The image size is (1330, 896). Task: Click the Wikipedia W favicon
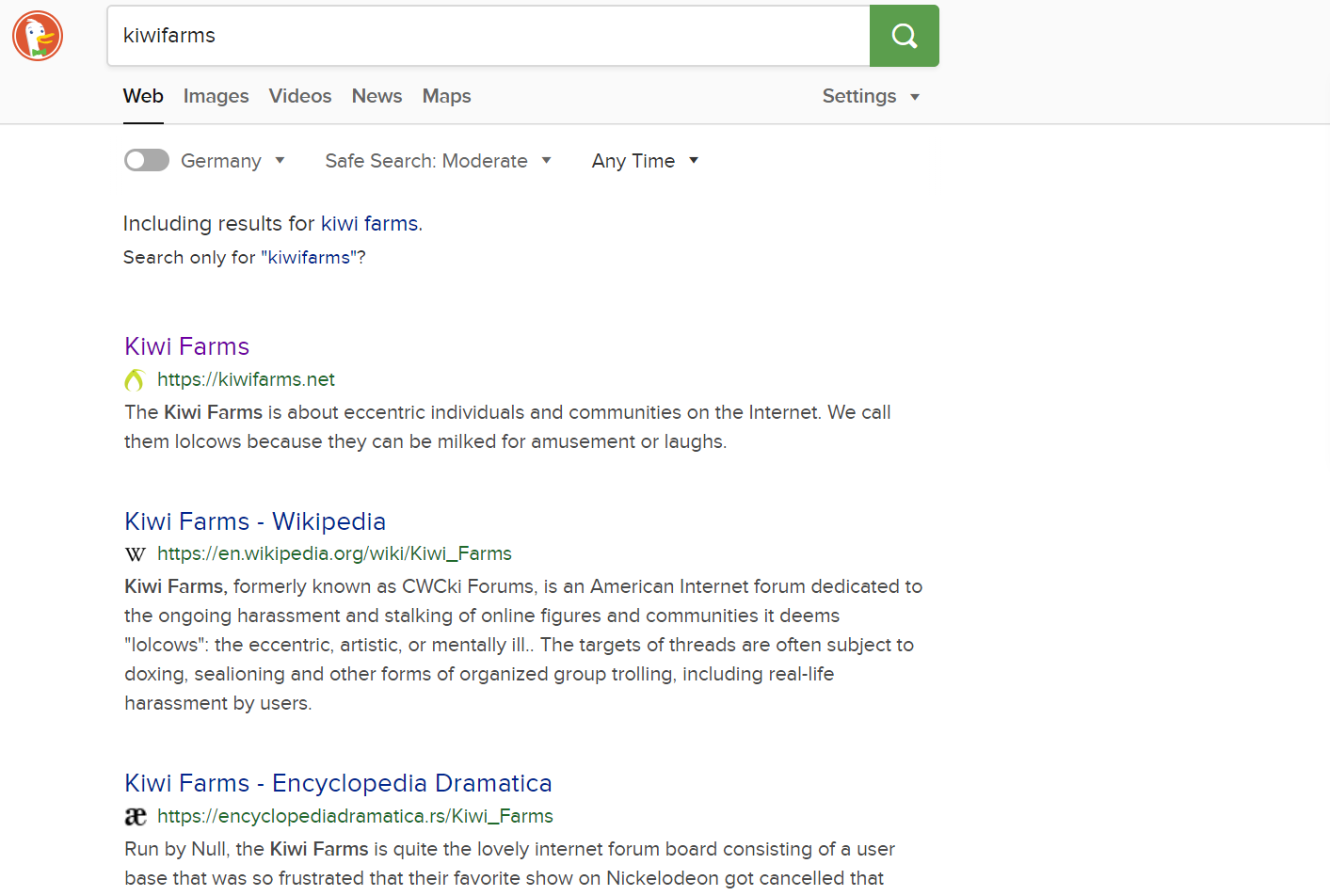pyautogui.click(x=136, y=553)
